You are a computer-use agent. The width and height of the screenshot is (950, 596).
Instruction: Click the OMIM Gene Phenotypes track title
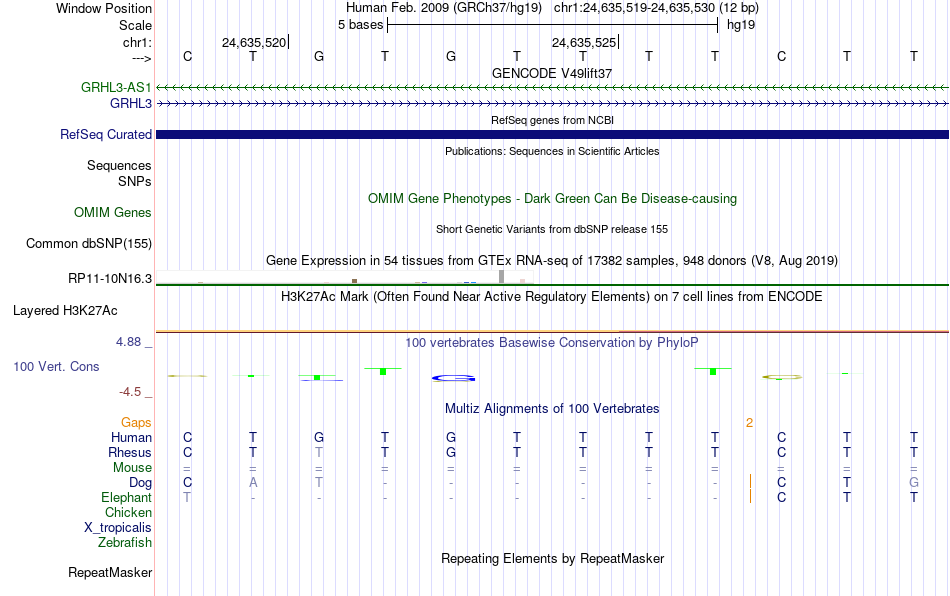pos(552,199)
